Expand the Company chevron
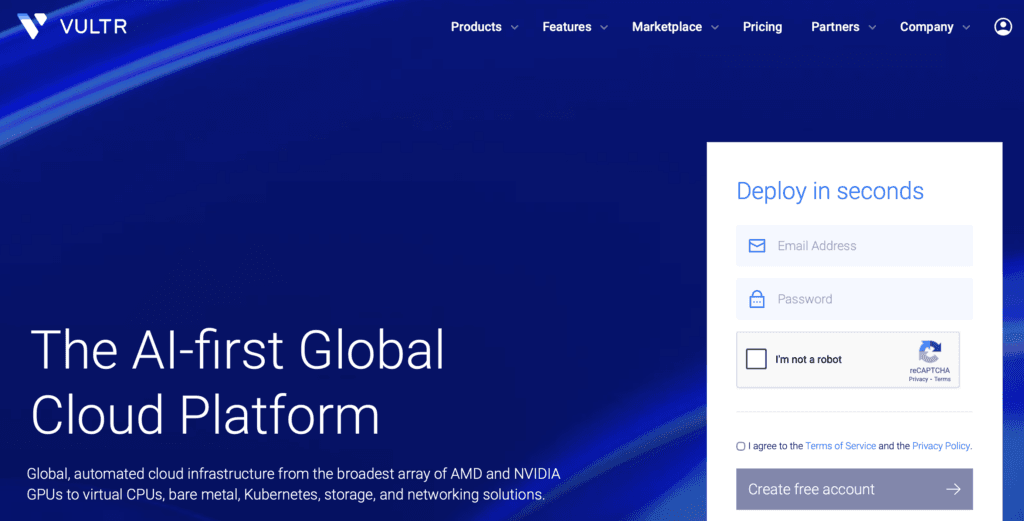This screenshot has width=1024, height=521. (x=966, y=27)
